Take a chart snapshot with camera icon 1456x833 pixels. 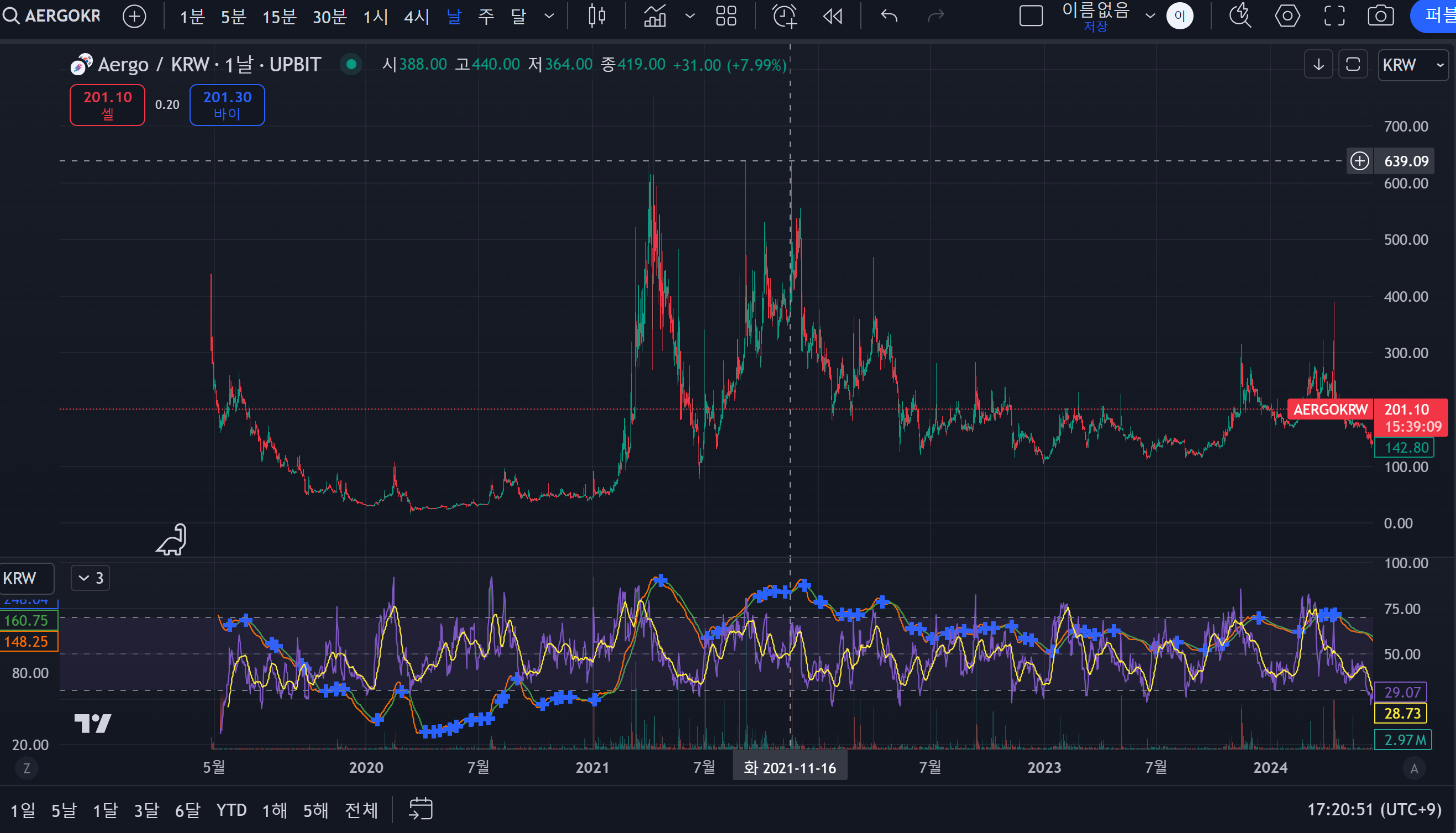tap(1380, 16)
